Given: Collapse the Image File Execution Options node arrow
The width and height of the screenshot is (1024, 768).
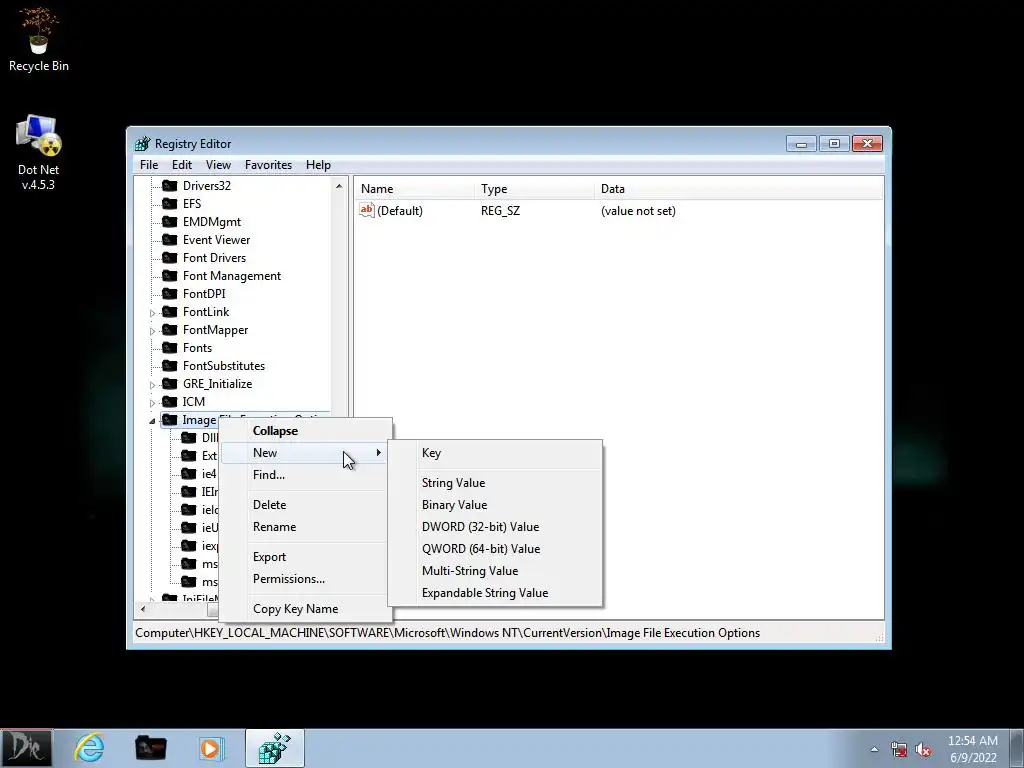Looking at the screenshot, I should click(152, 421).
